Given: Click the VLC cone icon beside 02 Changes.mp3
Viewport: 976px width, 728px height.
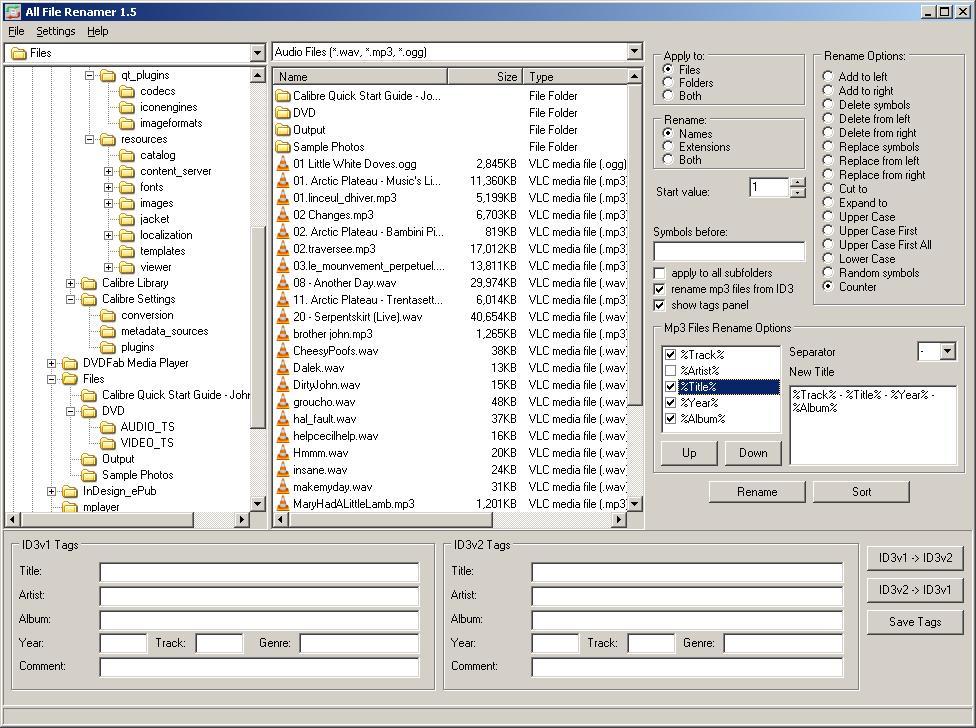Looking at the screenshot, I should 283,215.
